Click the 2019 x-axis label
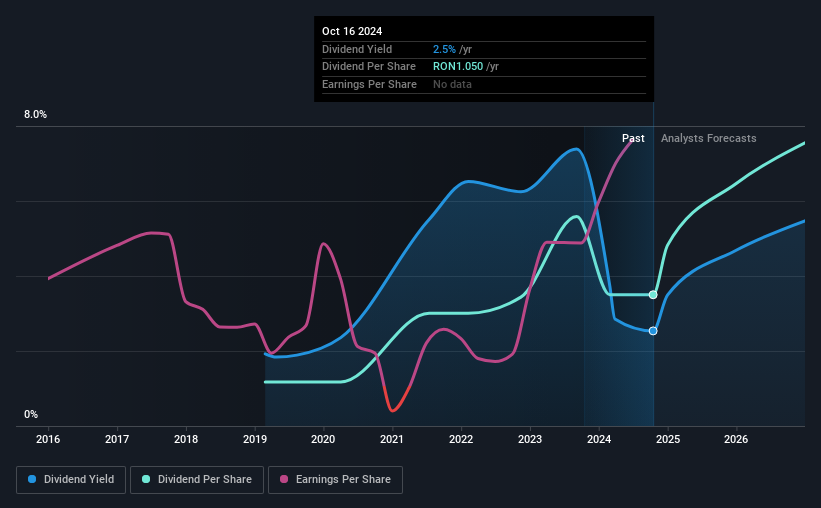Viewport: 821px width, 508px height. coord(255,439)
